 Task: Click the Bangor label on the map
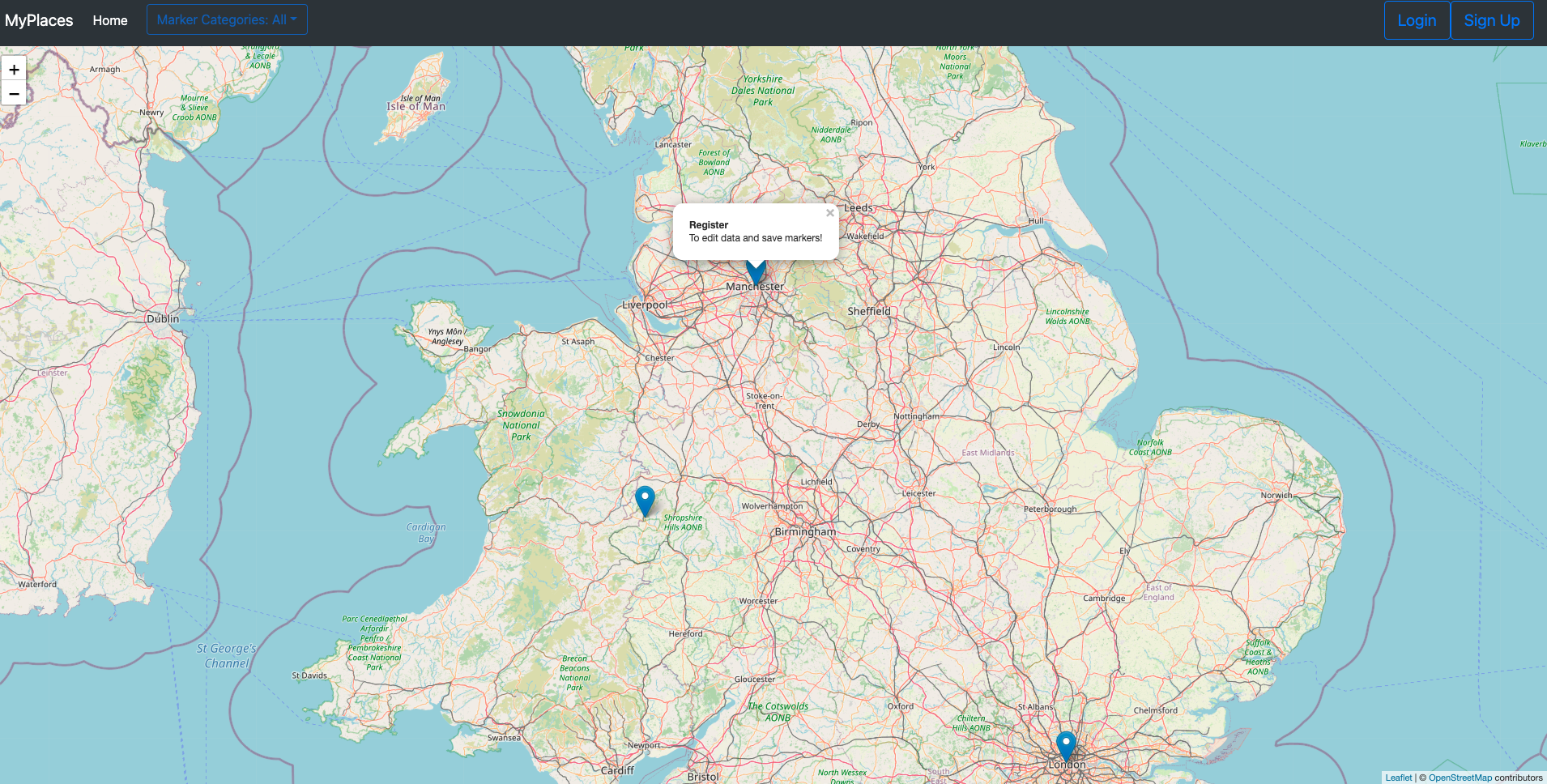(x=478, y=349)
